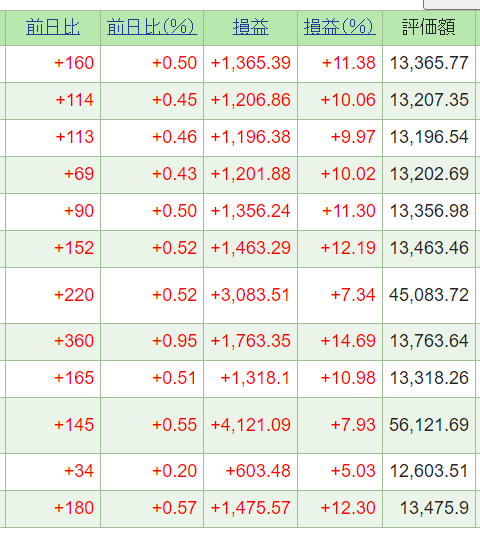Image resolution: width=480 pixels, height=543 pixels.
Task: Click the 前日比 value +34
Action: [x=79, y=471]
